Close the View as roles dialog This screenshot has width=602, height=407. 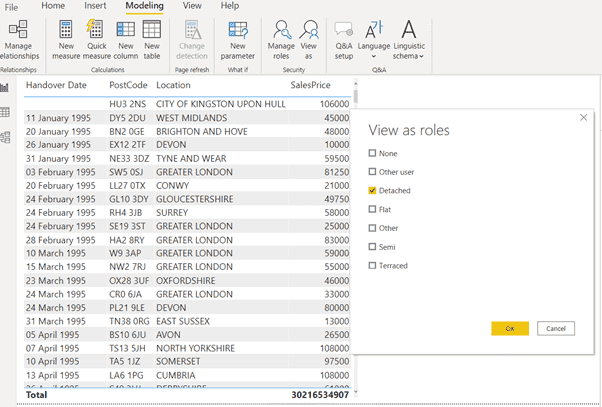click(x=583, y=117)
